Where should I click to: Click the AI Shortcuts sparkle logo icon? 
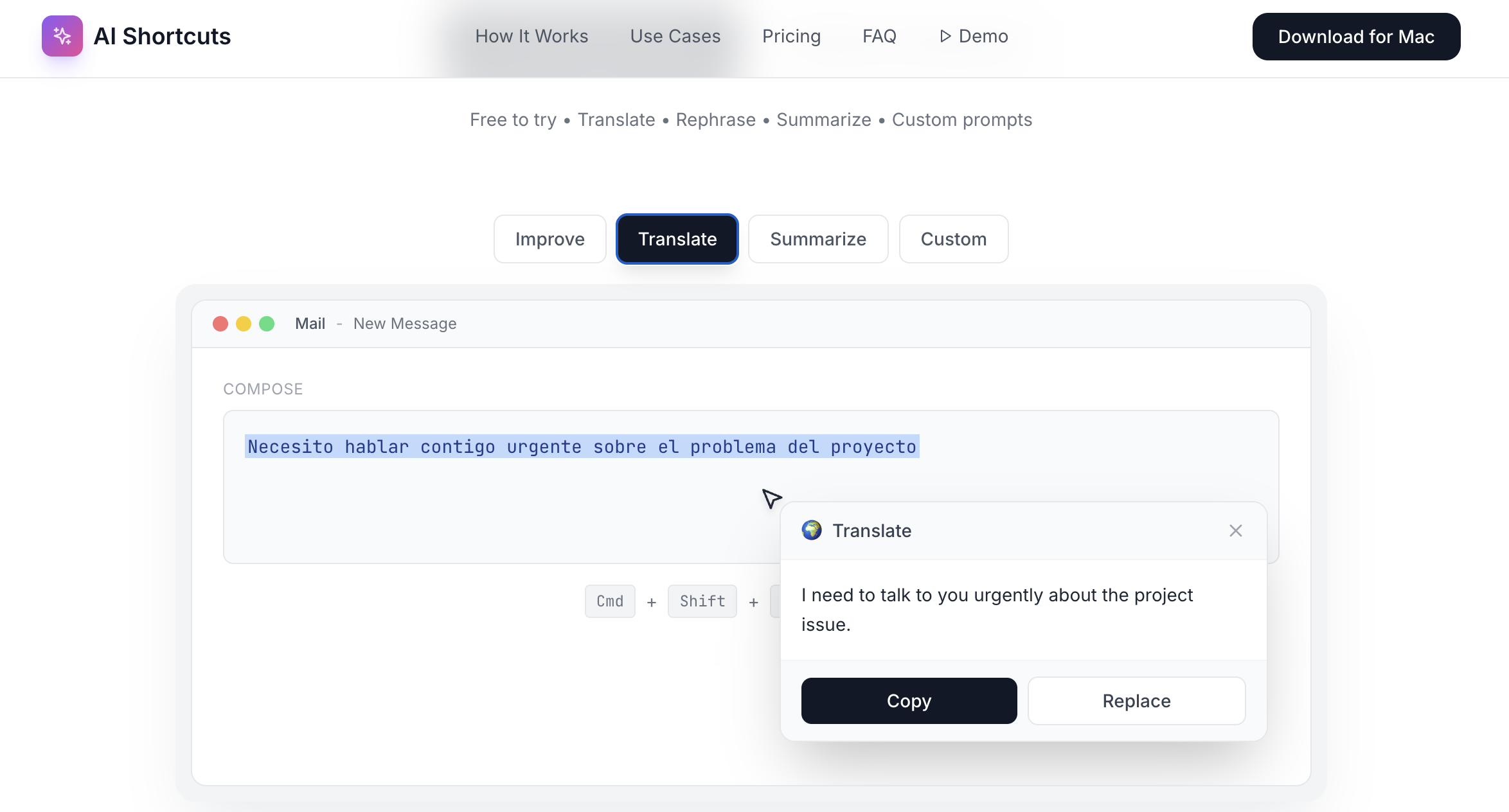pyautogui.click(x=62, y=36)
